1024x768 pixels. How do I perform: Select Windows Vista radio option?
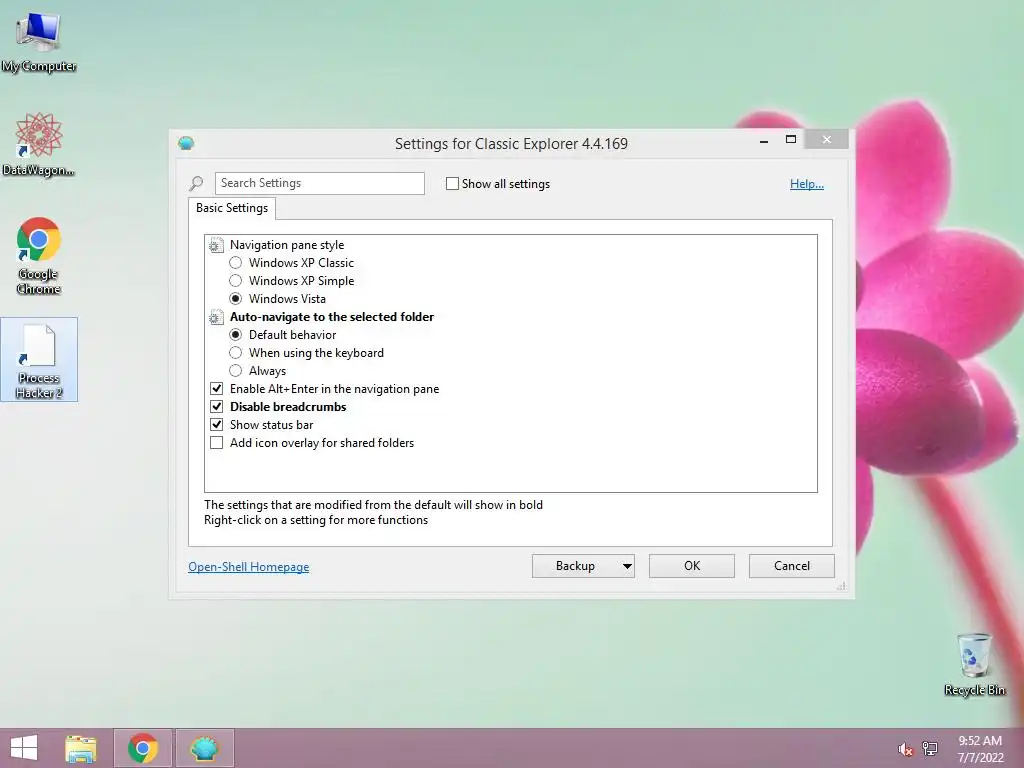pos(236,298)
